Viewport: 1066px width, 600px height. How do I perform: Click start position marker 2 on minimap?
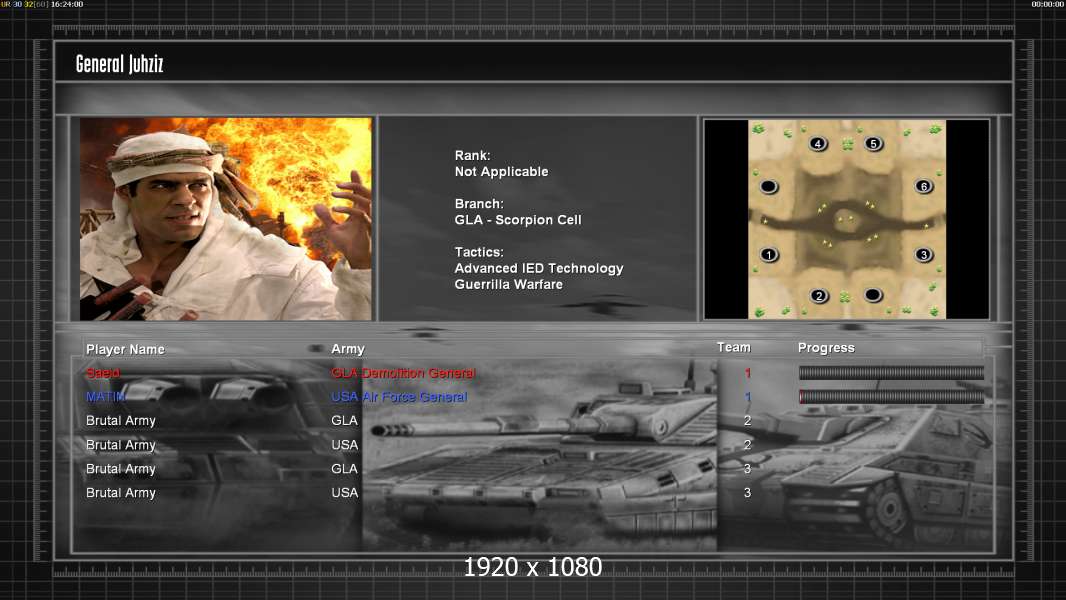pos(819,296)
